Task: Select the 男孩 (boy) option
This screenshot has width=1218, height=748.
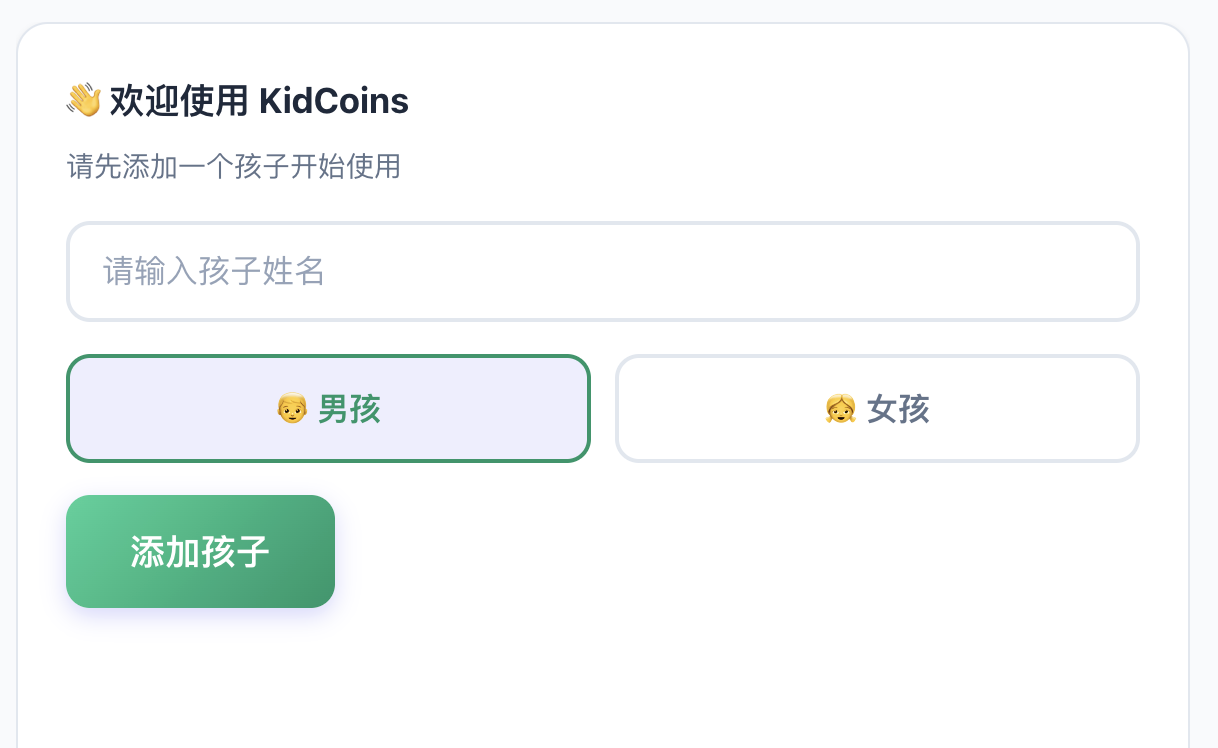Action: coord(328,409)
